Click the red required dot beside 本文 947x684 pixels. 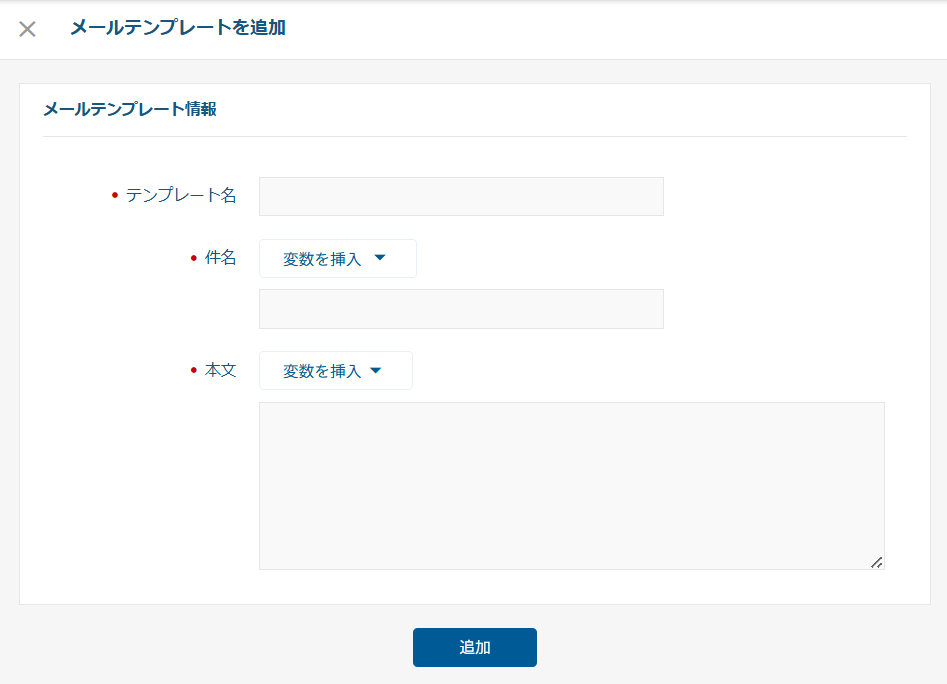[194, 370]
